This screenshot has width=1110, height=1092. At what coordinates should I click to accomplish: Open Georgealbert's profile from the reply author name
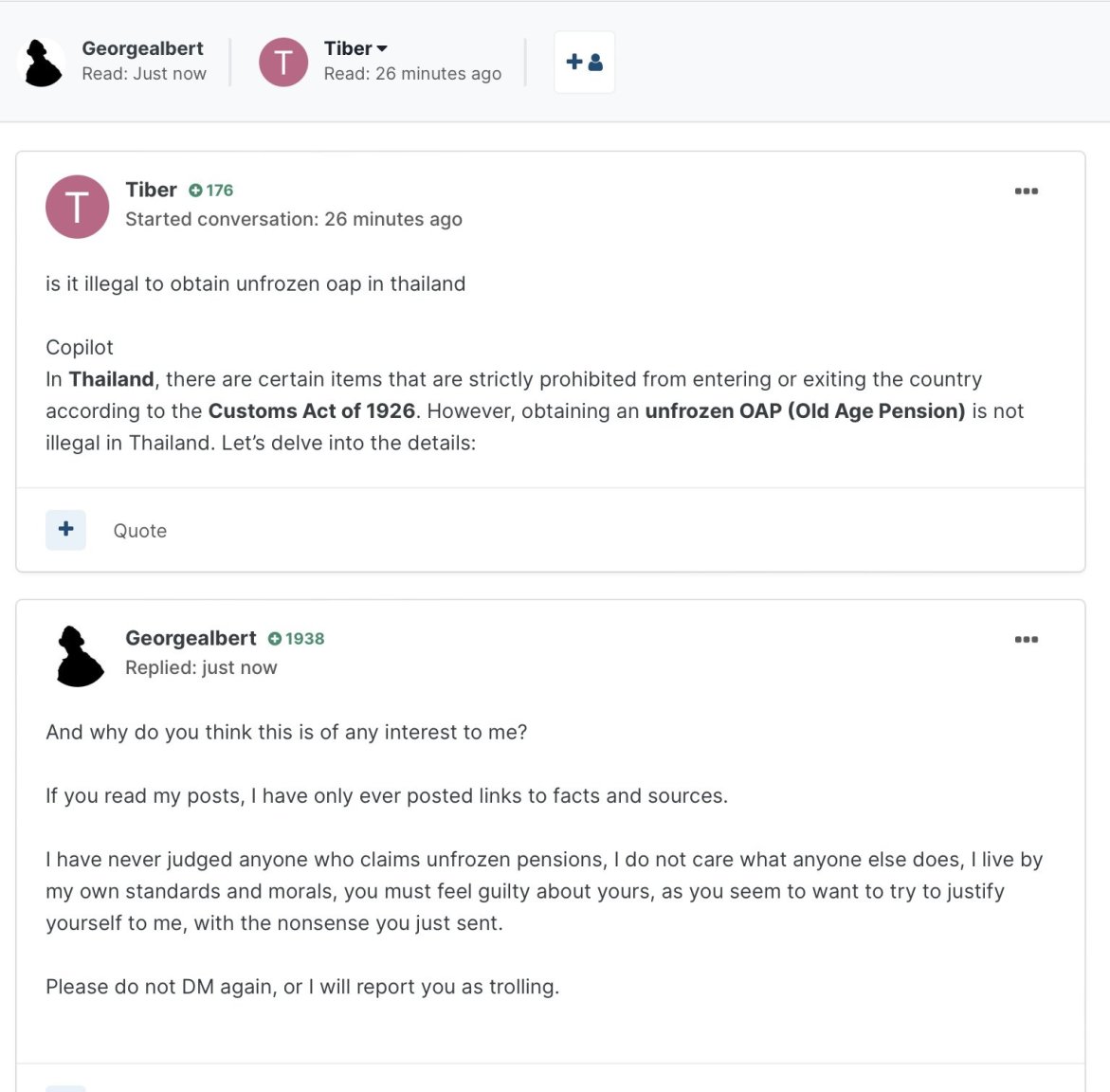click(x=191, y=638)
